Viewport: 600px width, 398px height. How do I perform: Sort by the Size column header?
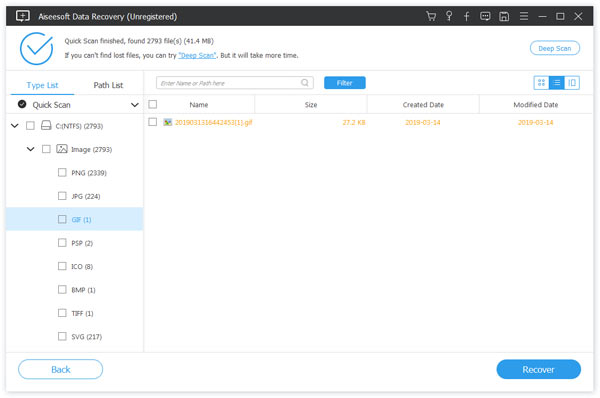tap(311, 104)
